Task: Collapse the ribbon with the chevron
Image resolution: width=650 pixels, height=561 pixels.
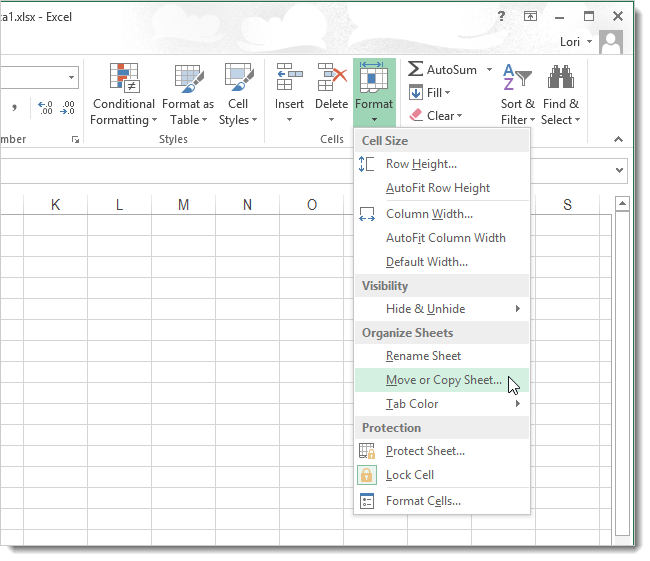Action: click(x=618, y=140)
